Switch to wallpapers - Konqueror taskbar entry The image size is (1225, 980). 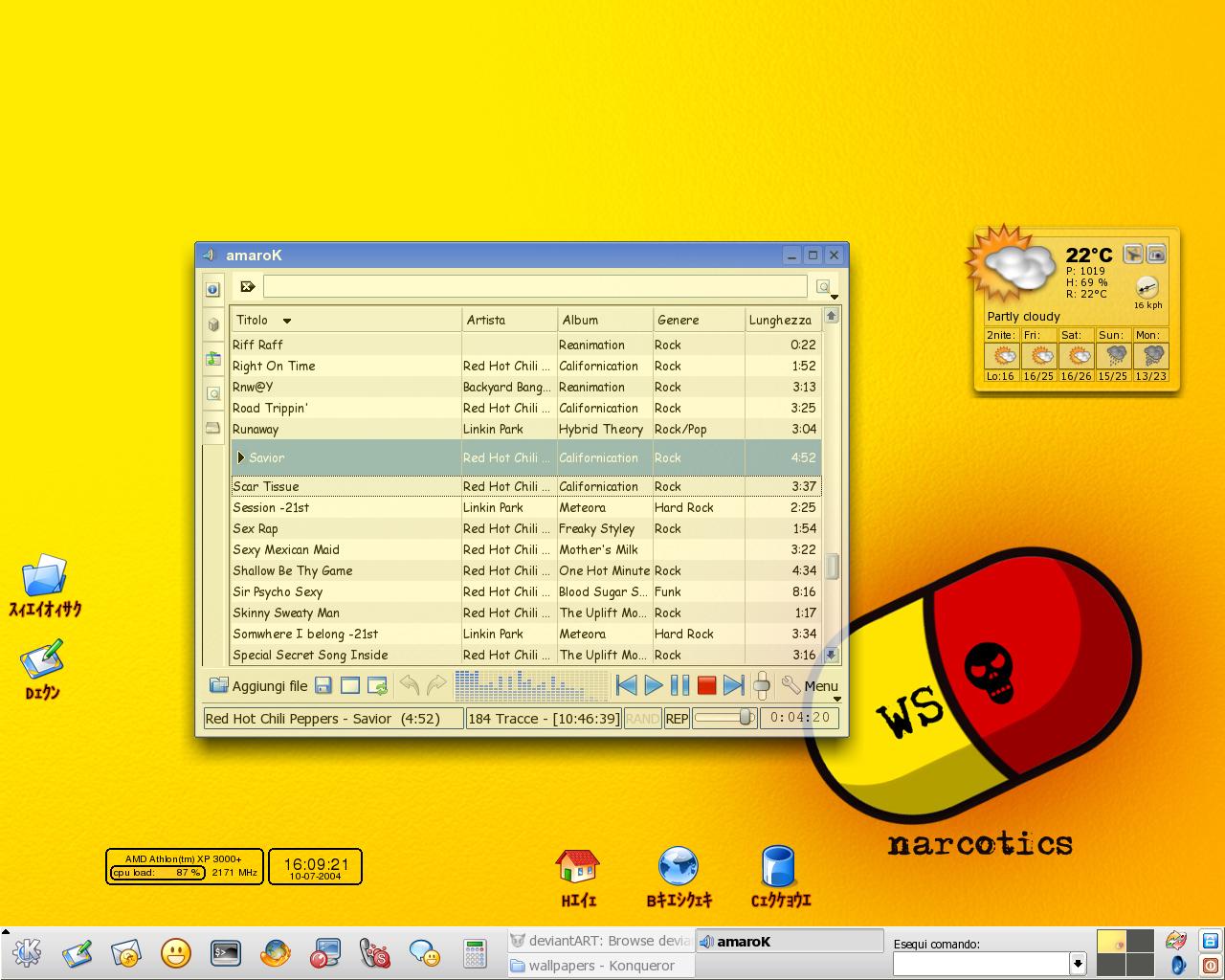[x=600, y=966]
